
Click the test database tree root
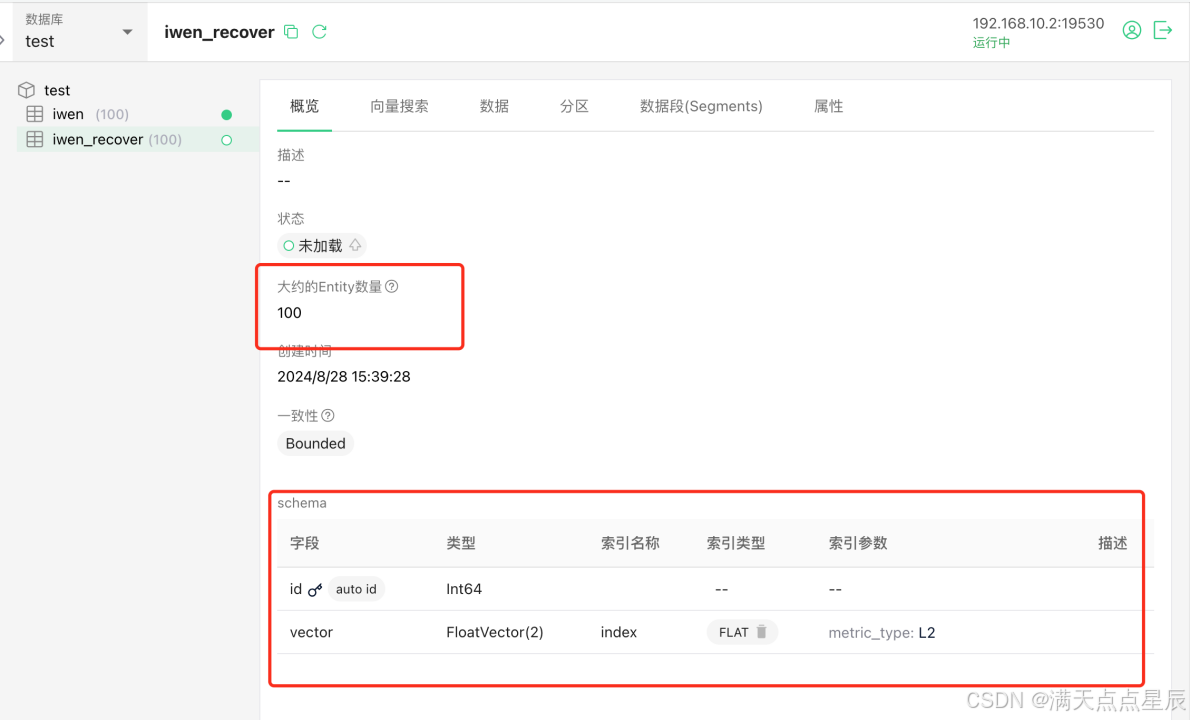point(57,90)
